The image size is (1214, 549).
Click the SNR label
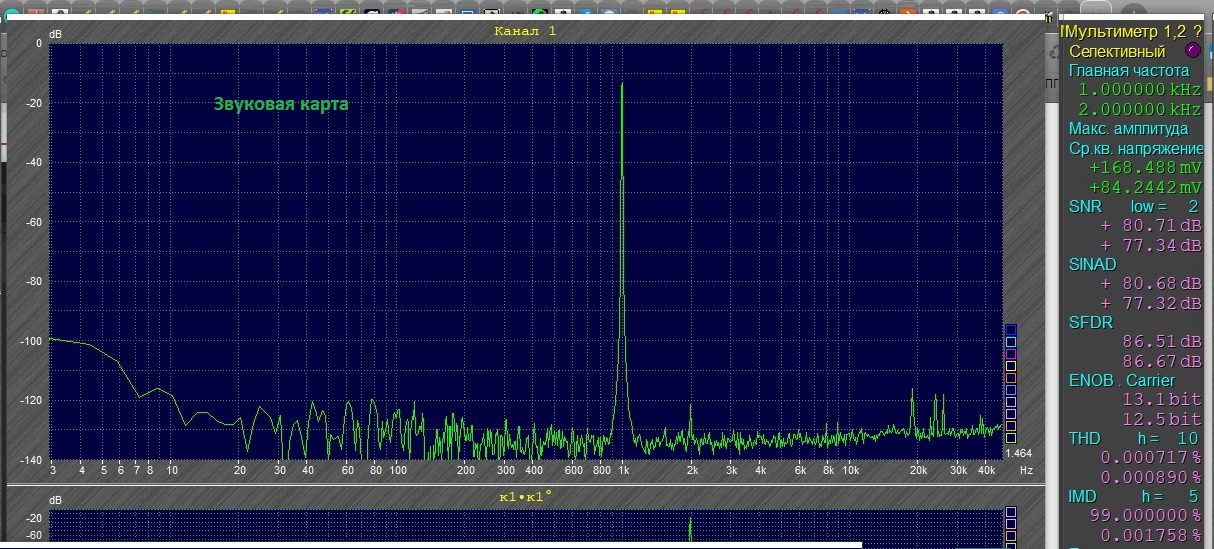click(x=1085, y=206)
